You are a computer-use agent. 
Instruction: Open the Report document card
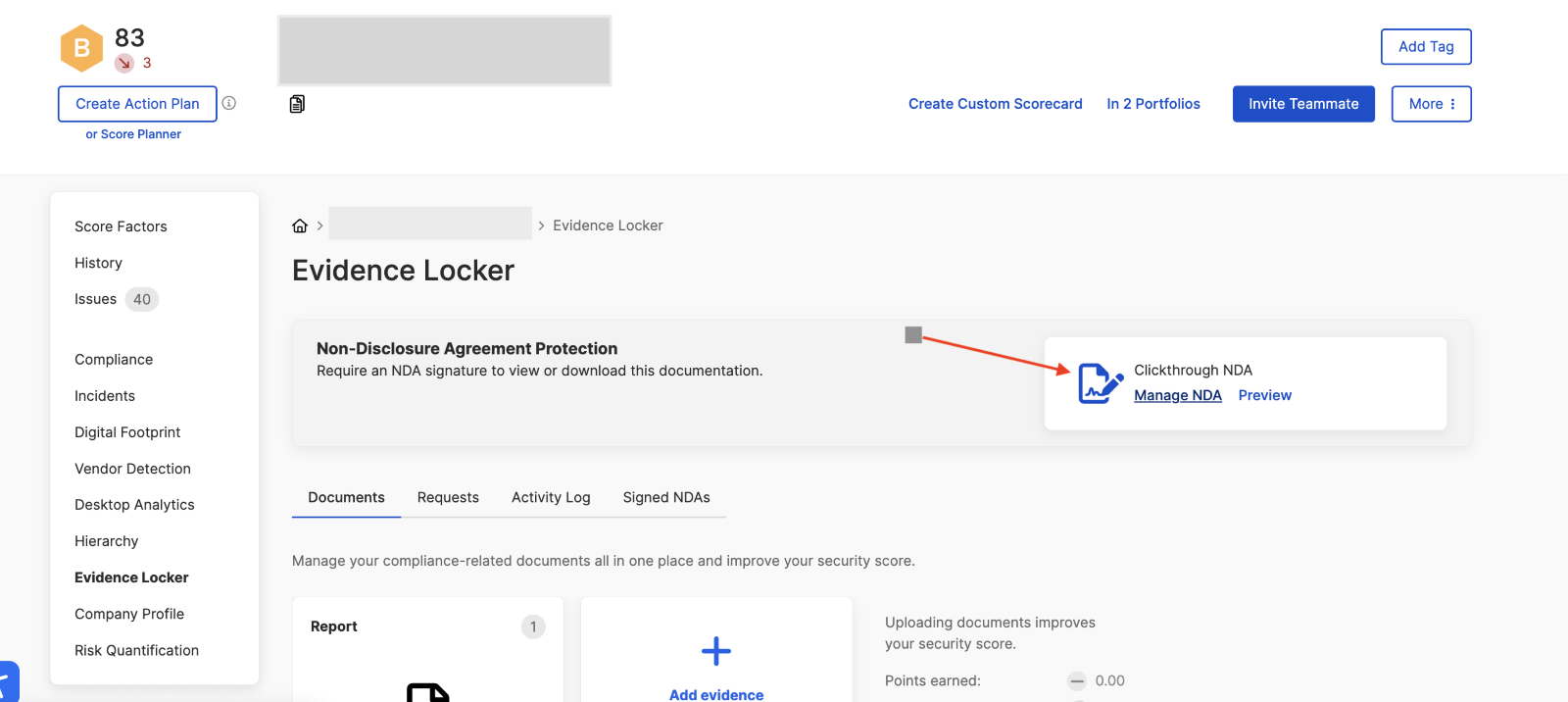coord(427,649)
